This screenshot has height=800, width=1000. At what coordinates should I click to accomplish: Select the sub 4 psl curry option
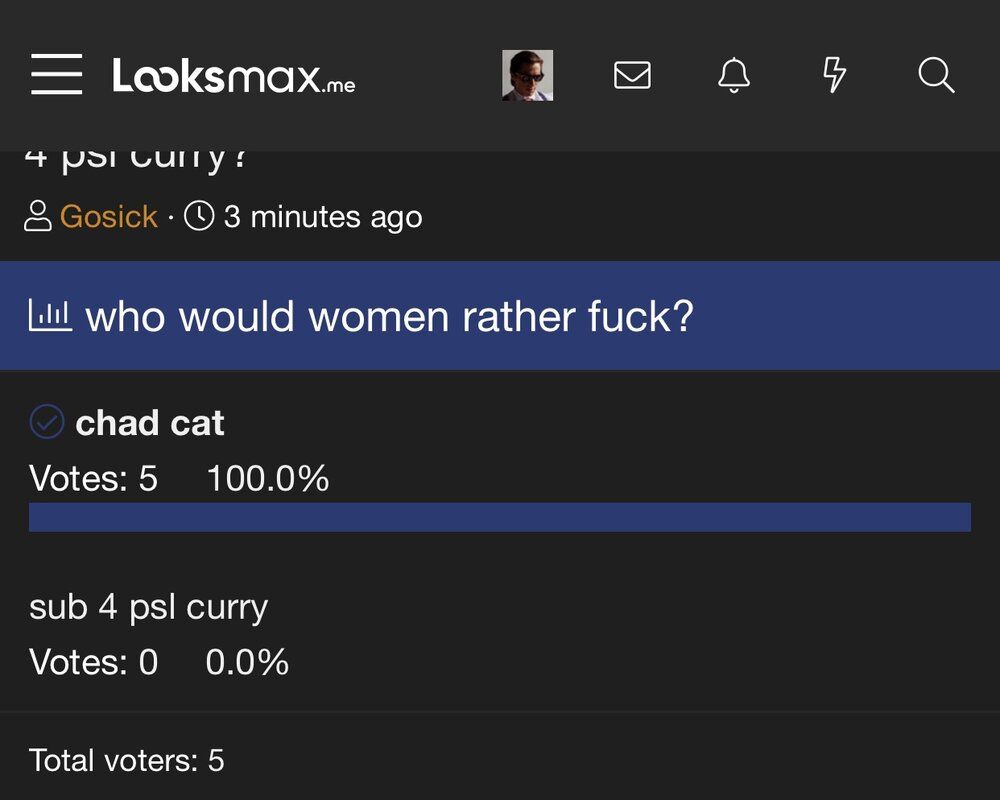[x=149, y=607]
